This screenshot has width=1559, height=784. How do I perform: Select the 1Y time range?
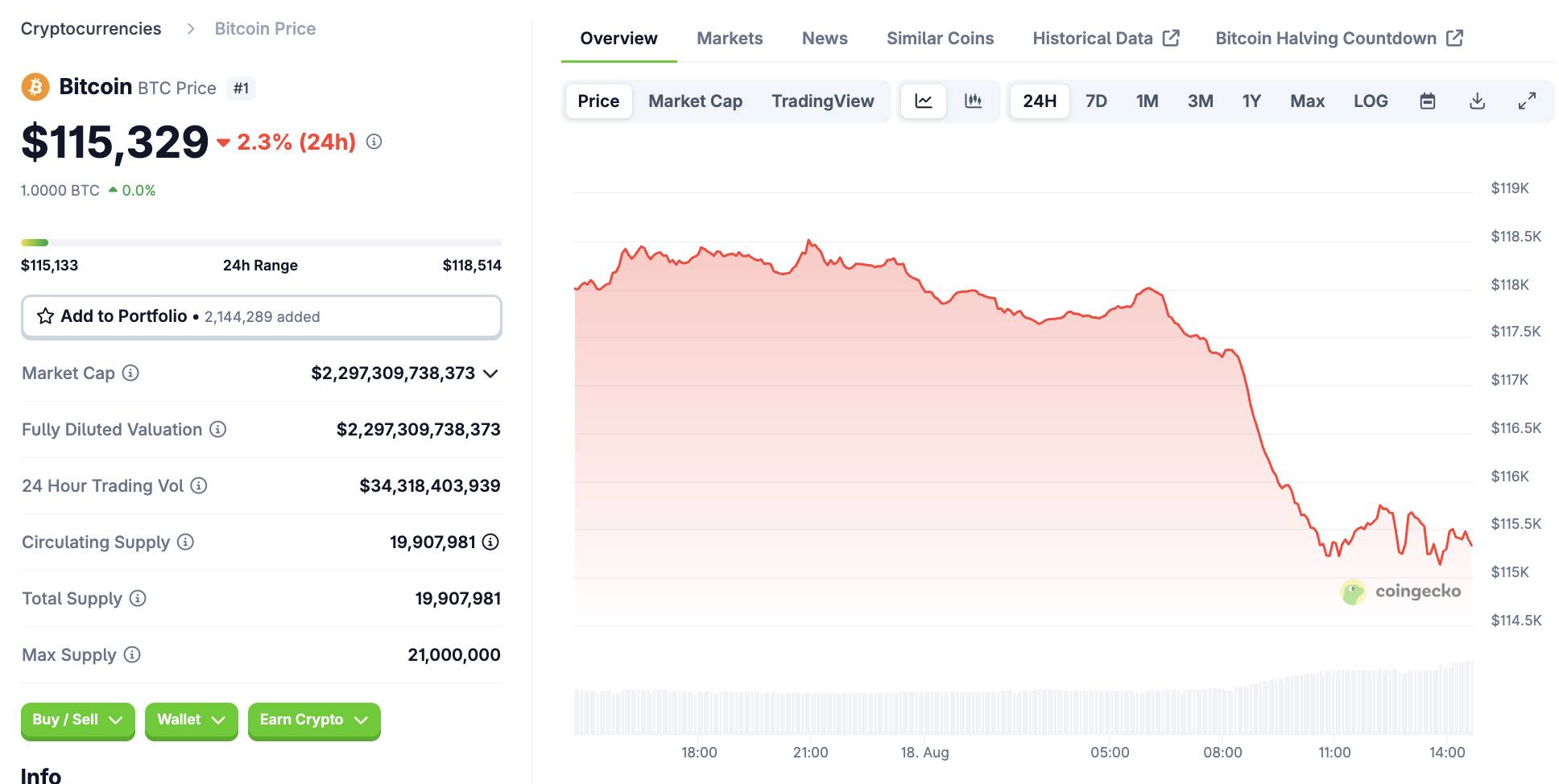coord(1251,101)
